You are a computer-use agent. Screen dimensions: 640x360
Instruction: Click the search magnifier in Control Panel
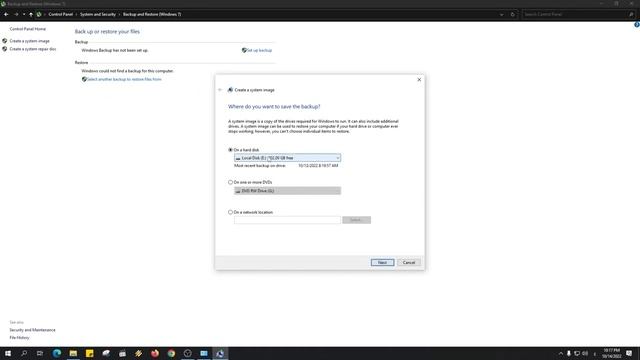pyautogui.click(x=631, y=14)
